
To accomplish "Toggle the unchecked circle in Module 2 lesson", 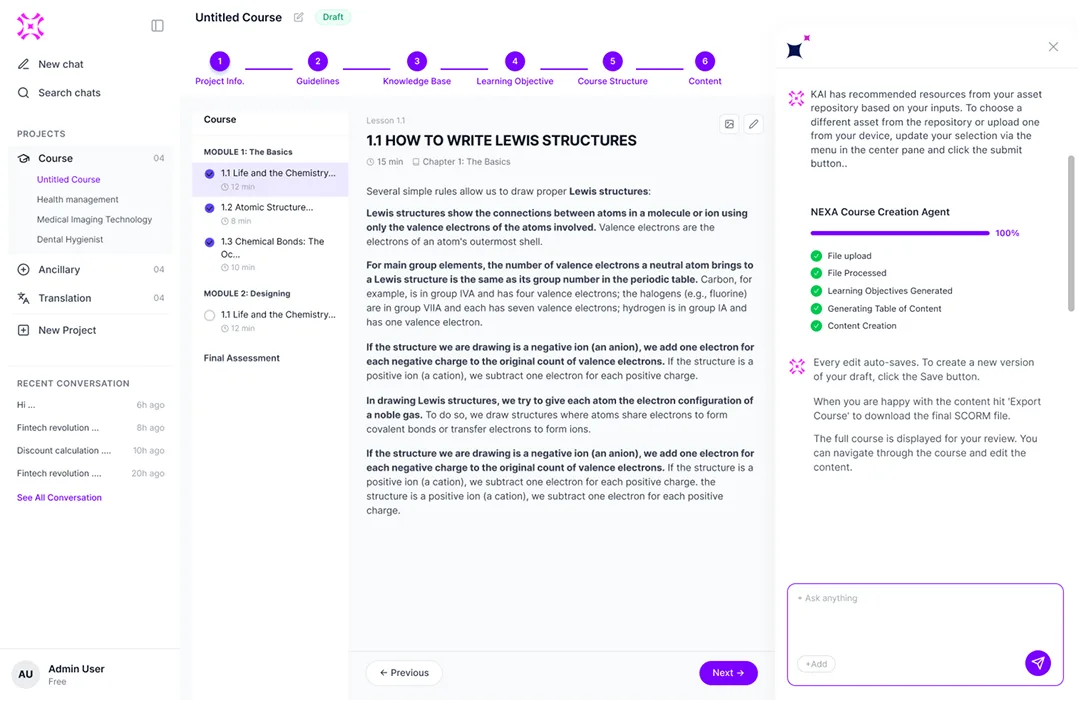I will (x=210, y=315).
